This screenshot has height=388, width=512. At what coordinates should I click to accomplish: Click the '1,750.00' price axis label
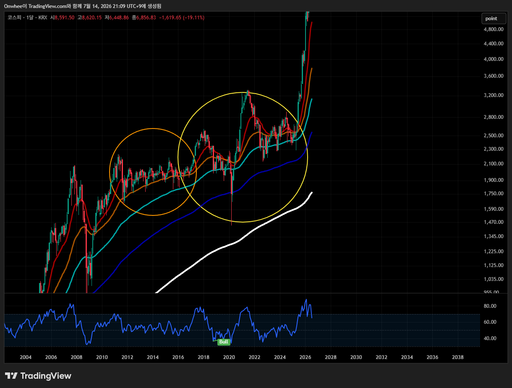point(494,193)
